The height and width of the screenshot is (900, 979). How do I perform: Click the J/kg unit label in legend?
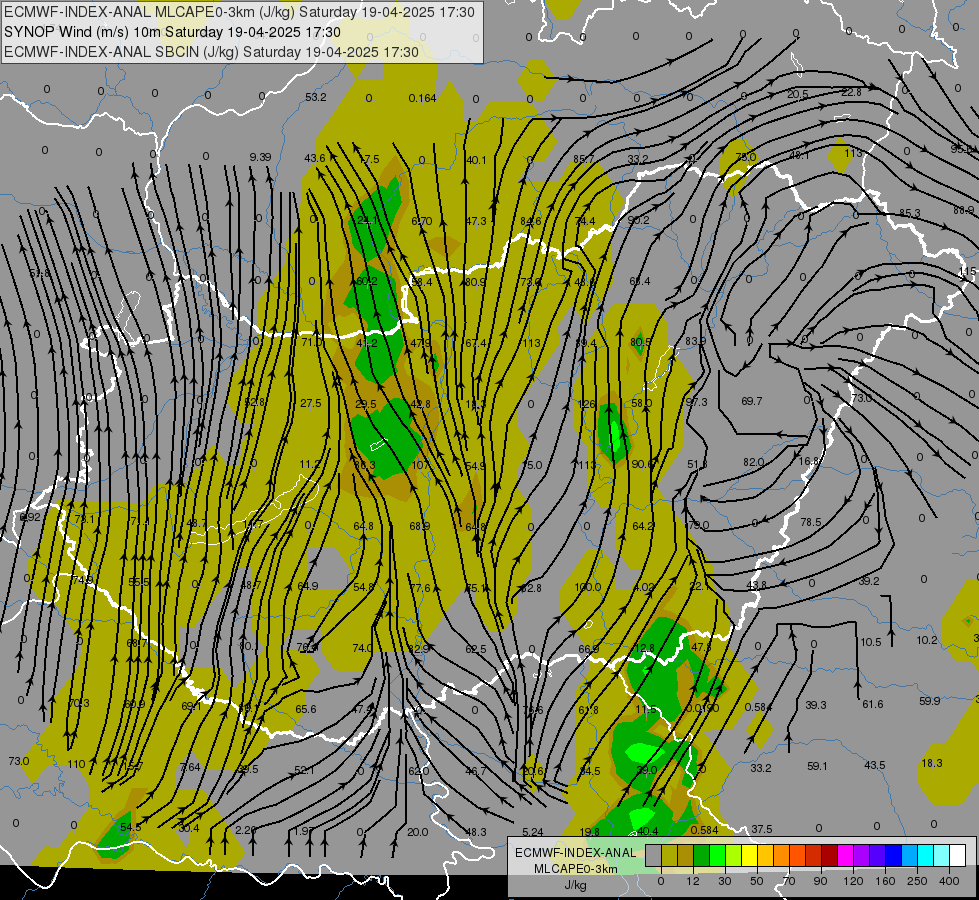(575, 884)
